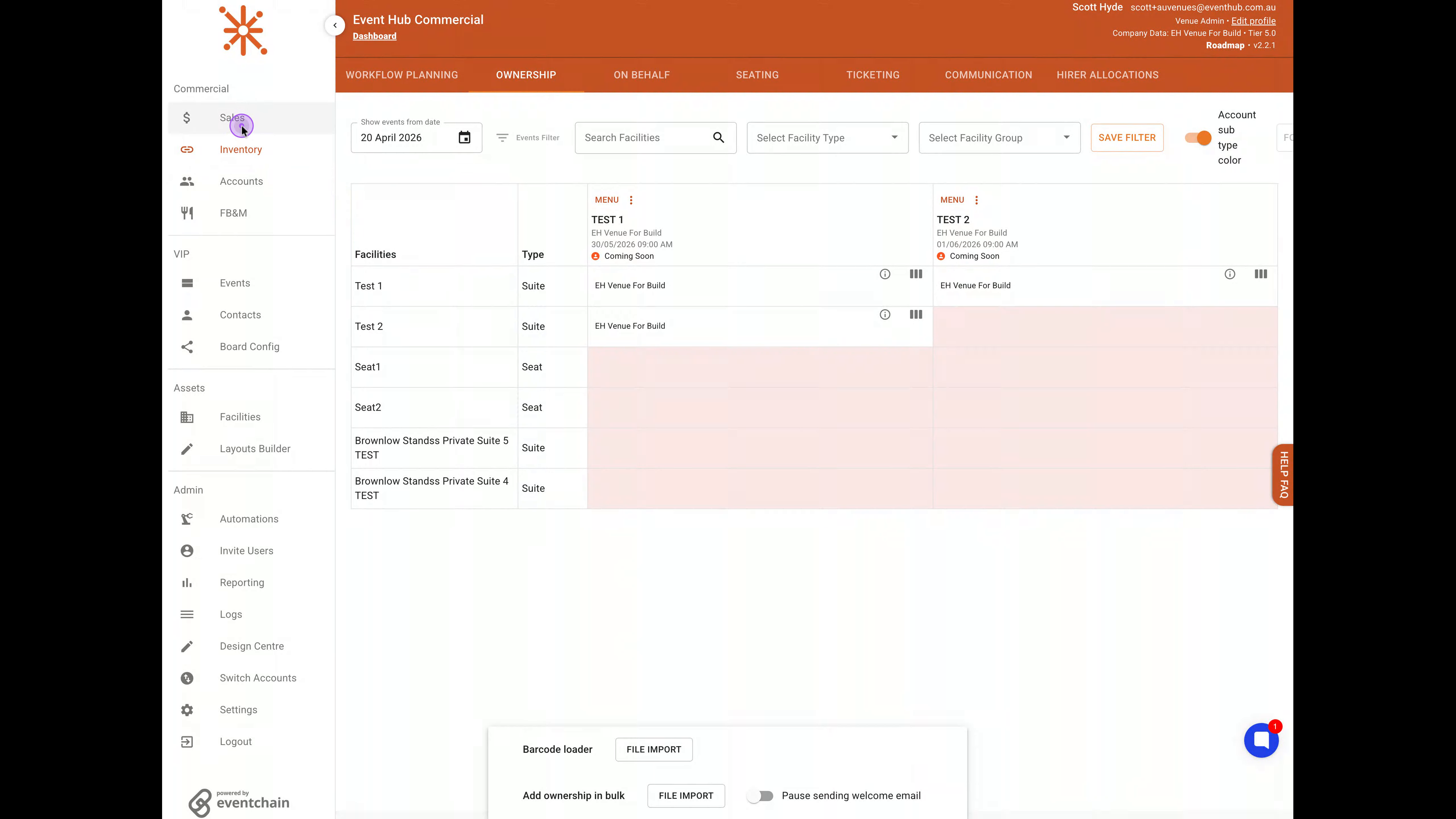The width and height of the screenshot is (1456, 819).
Task: Open Reporting in the sidebar
Action: coord(251,583)
